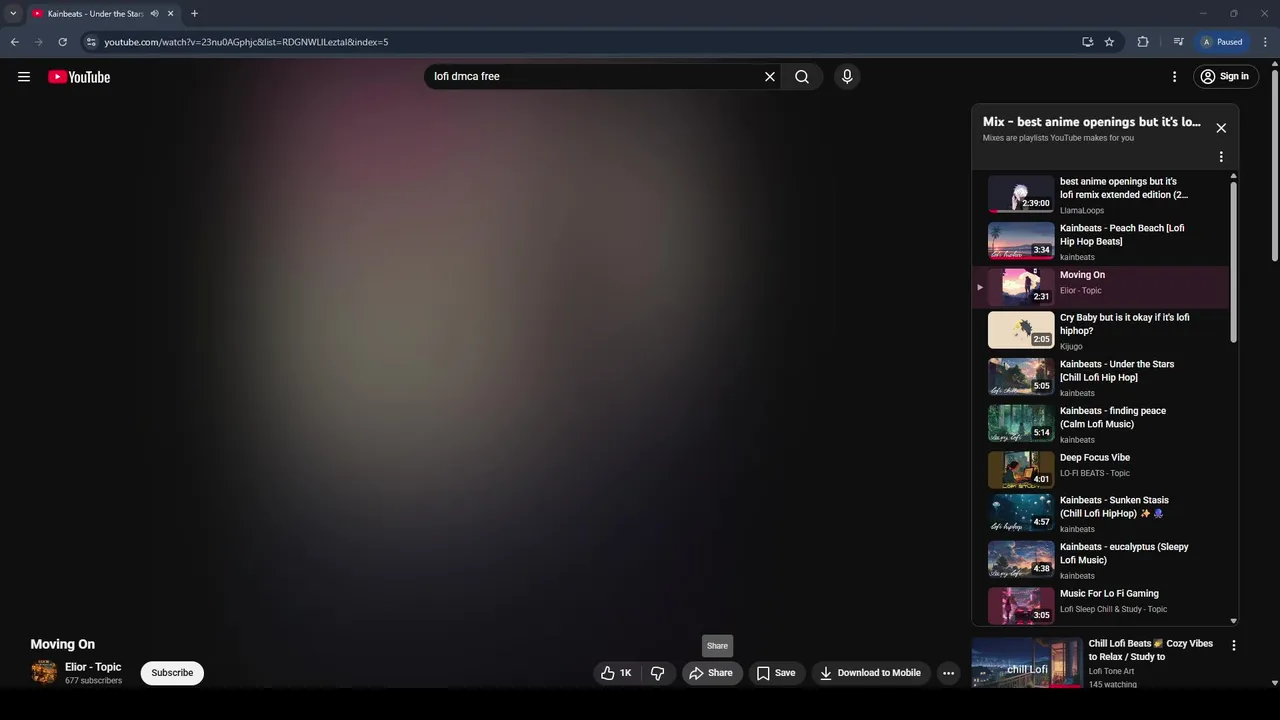Screen dimensions: 1280x720
Task: Play Kainbeats - Peach Beach playlist item
Action: coord(1100,241)
